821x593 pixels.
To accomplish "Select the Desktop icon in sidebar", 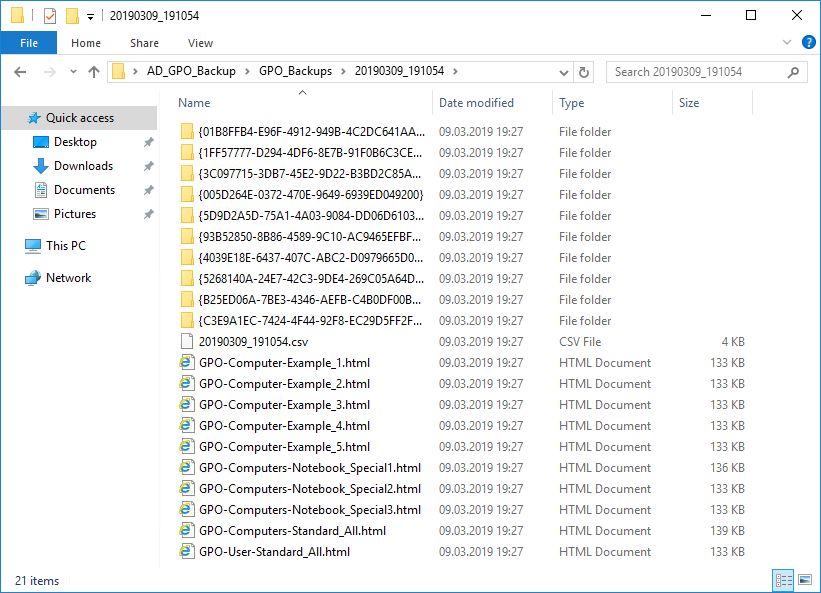I will click(x=41, y=142).
